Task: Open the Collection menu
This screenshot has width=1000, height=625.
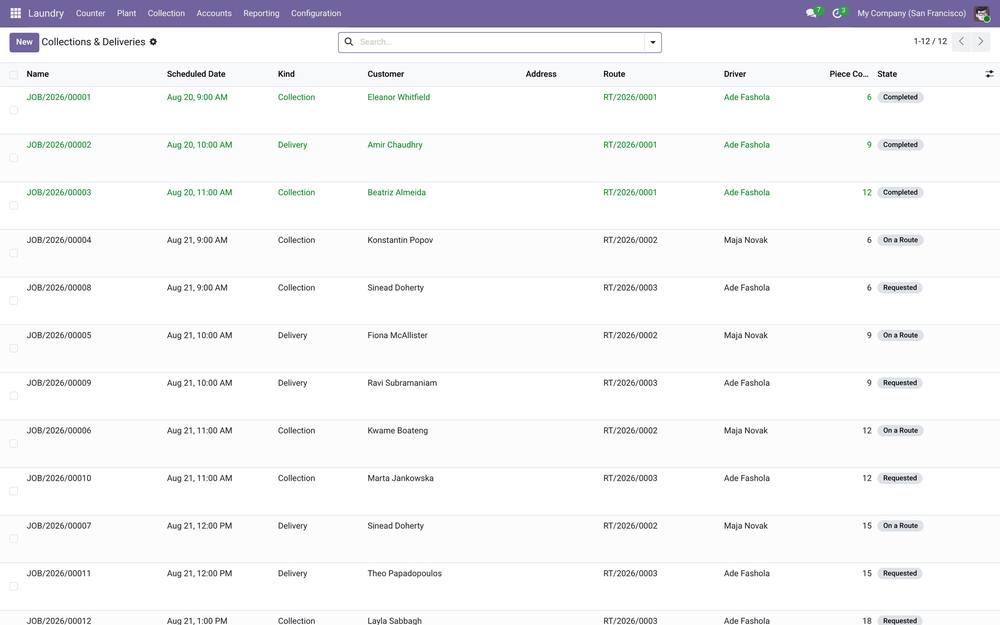Action: 166,13
